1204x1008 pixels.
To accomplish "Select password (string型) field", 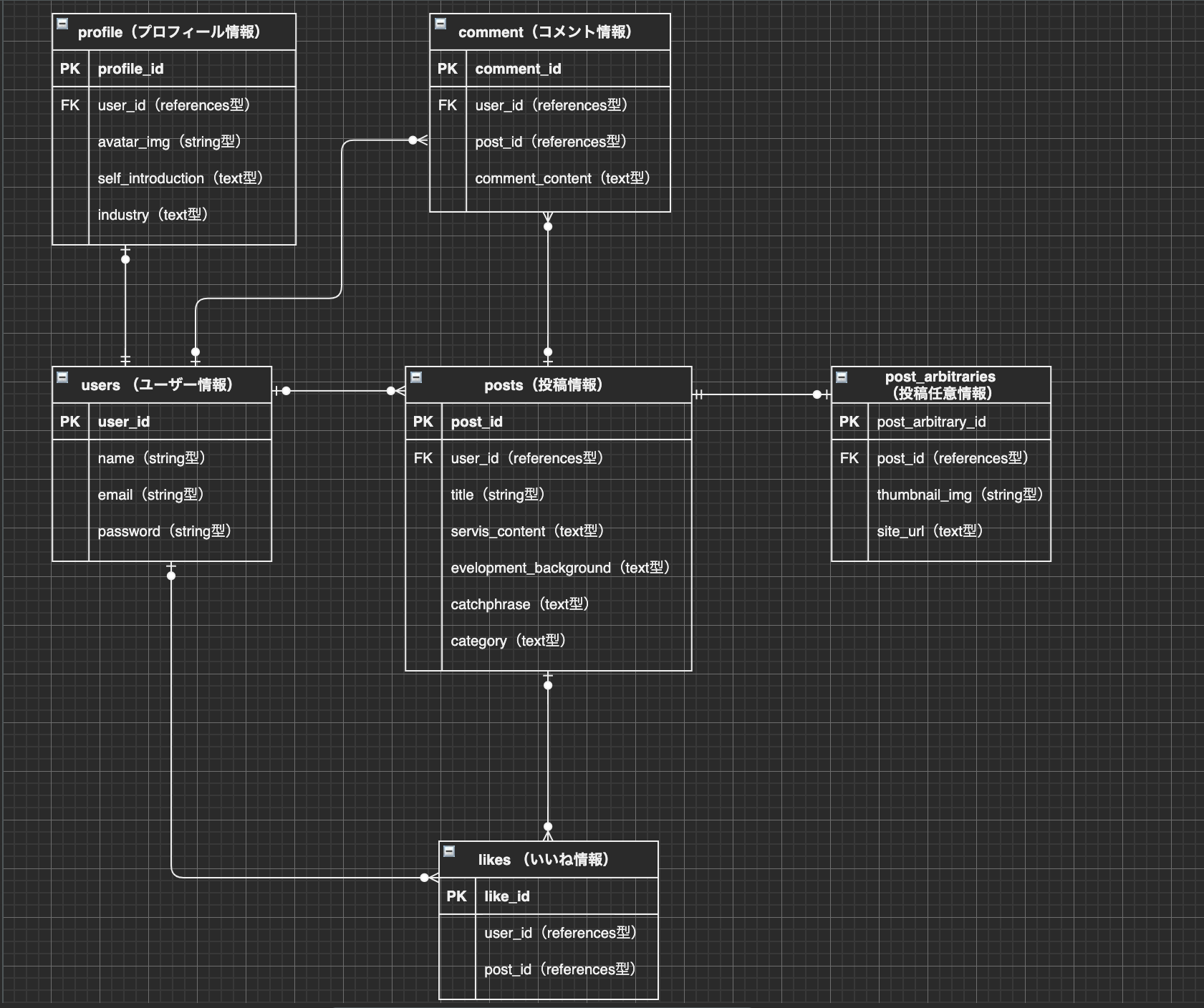I will tap(165, 531).
